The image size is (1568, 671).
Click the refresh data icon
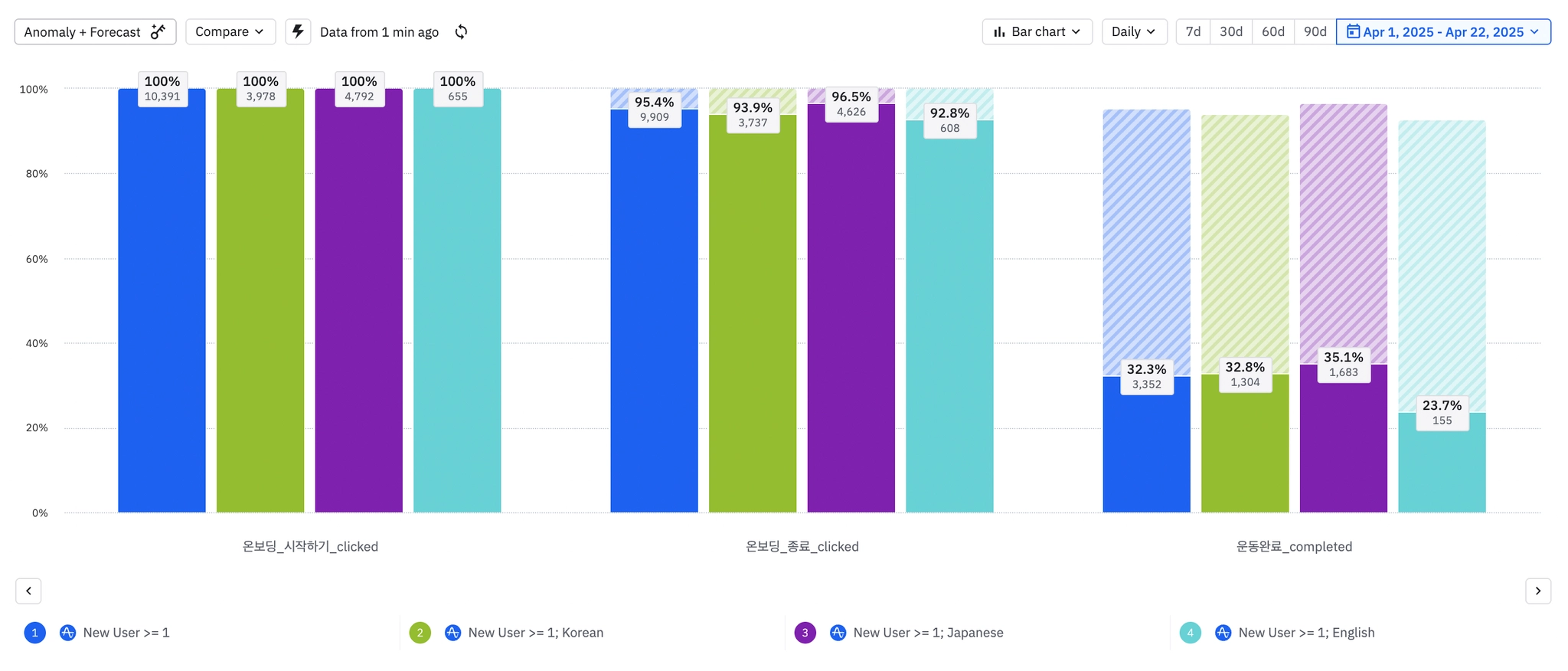[461, 31]
